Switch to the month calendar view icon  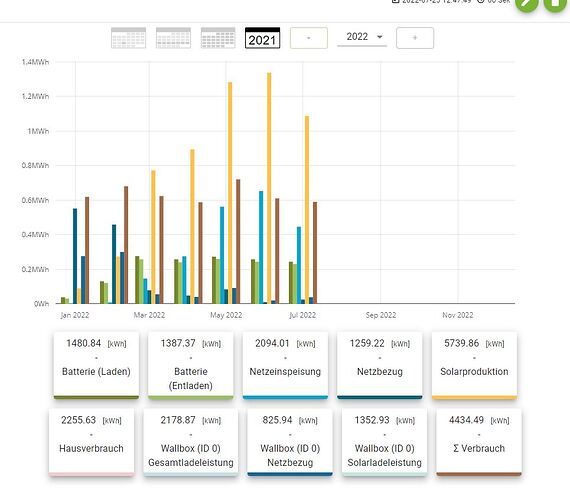218,38
